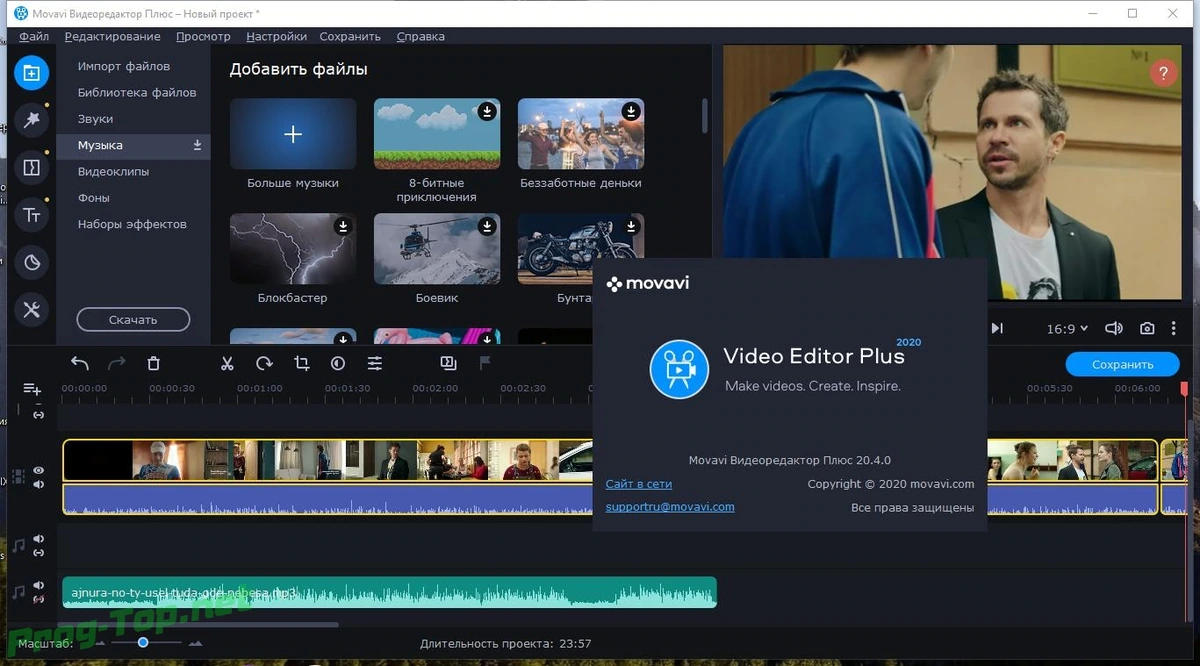
Task: Mute the video track audio
Action: [x=38, y=485]
